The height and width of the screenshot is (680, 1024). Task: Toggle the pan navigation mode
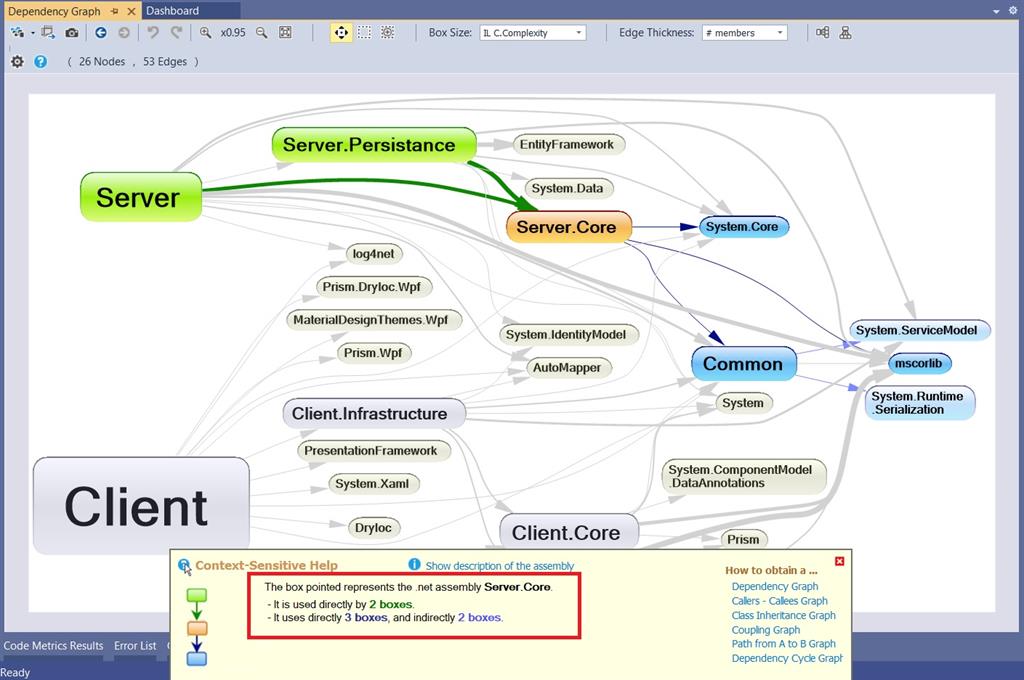[x=340, y=32]
